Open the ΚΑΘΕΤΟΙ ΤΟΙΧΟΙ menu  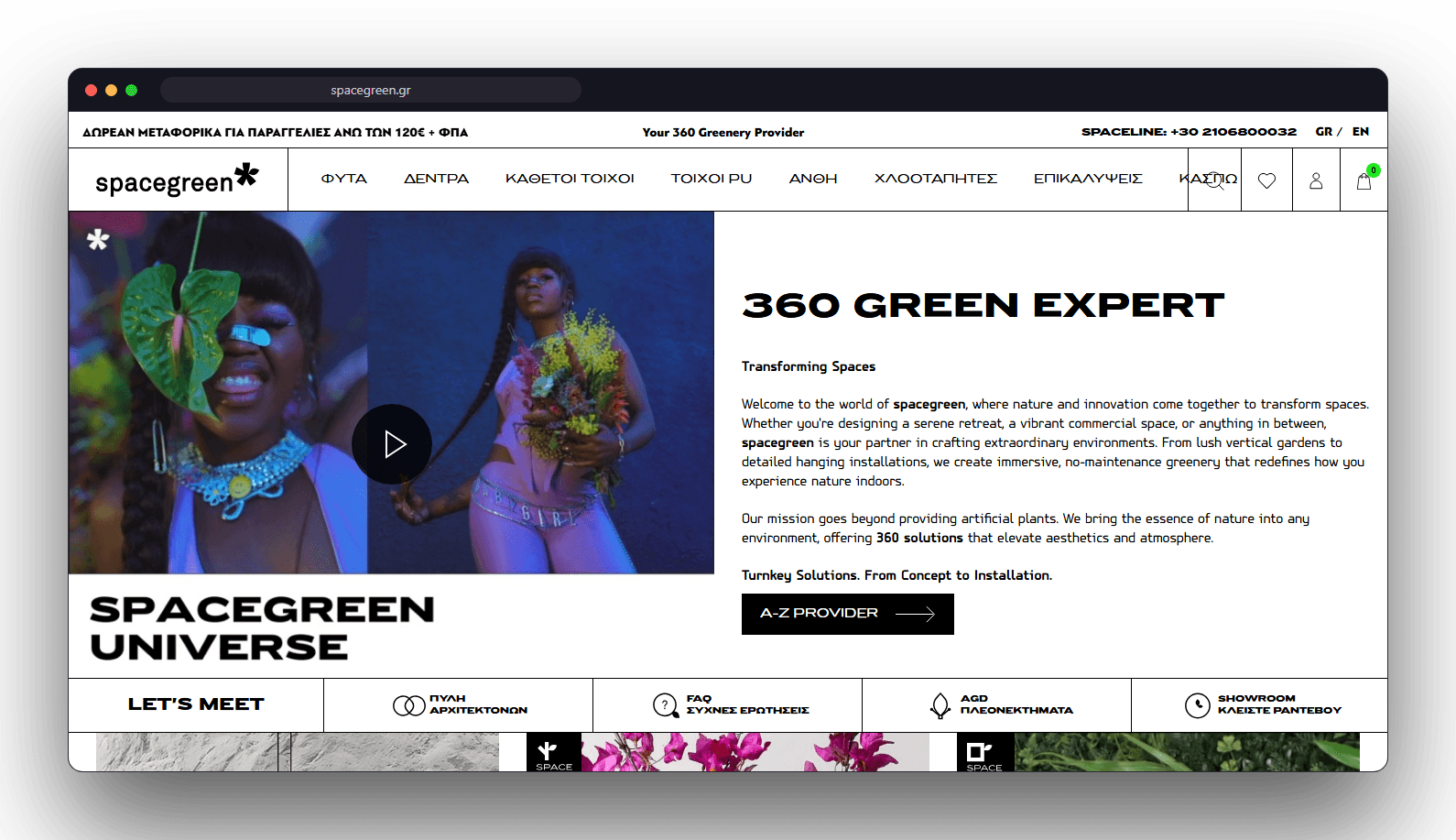coord(570,179)
